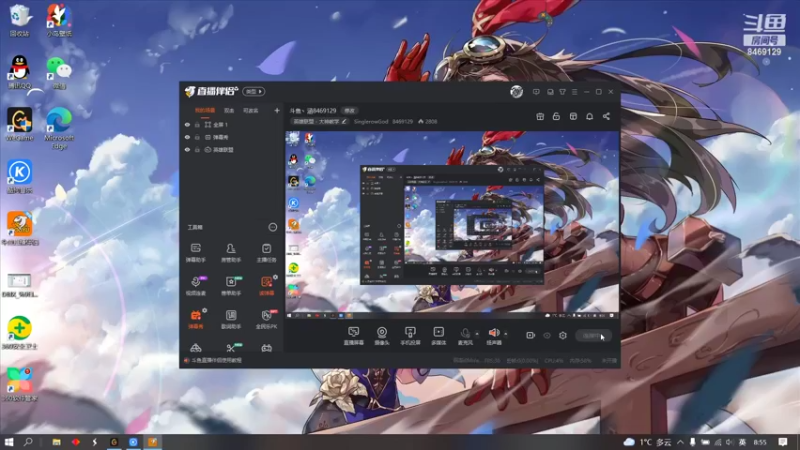Open the orange 弹幕秀 tool in toolbox
Viewport: 800px width, 450px height.
coord(195,319)
